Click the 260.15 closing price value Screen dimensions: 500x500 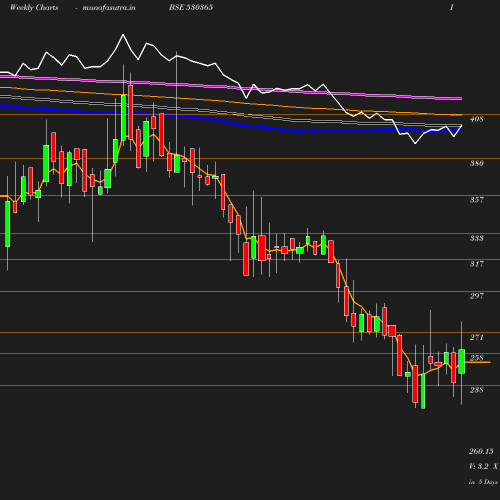pyautogui.click(x=481, y=451)
